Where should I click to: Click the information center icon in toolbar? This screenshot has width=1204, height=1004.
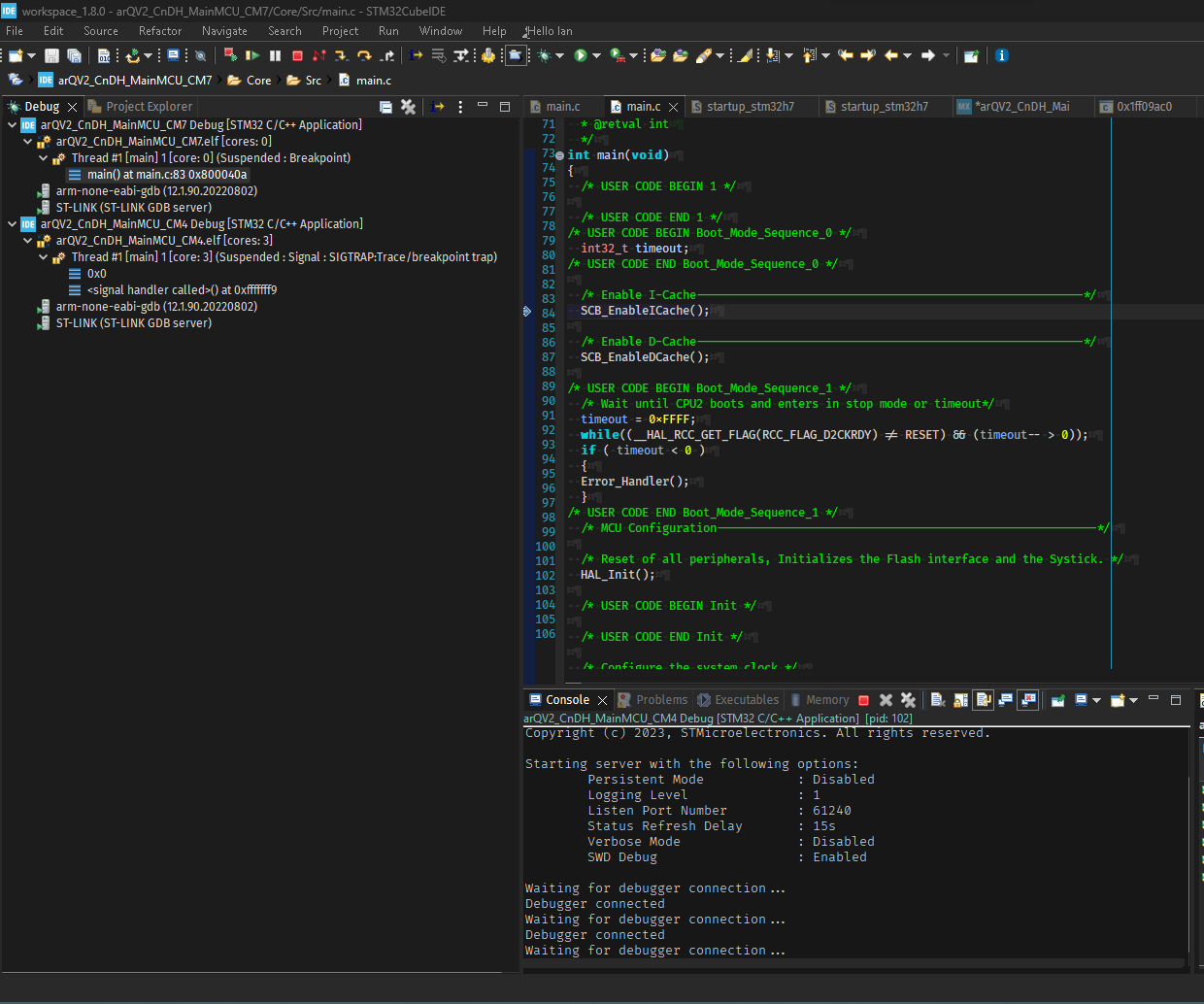(x=1002, y=55)
